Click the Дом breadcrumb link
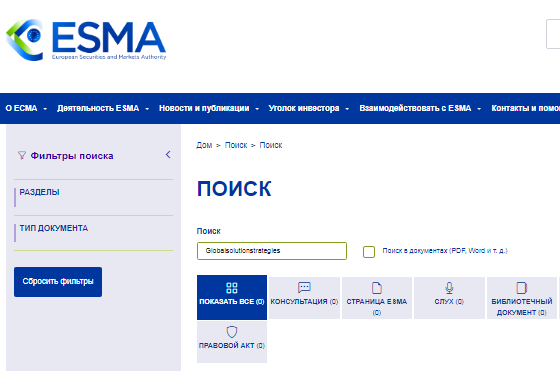560x371 pixels. coord(204,145)
